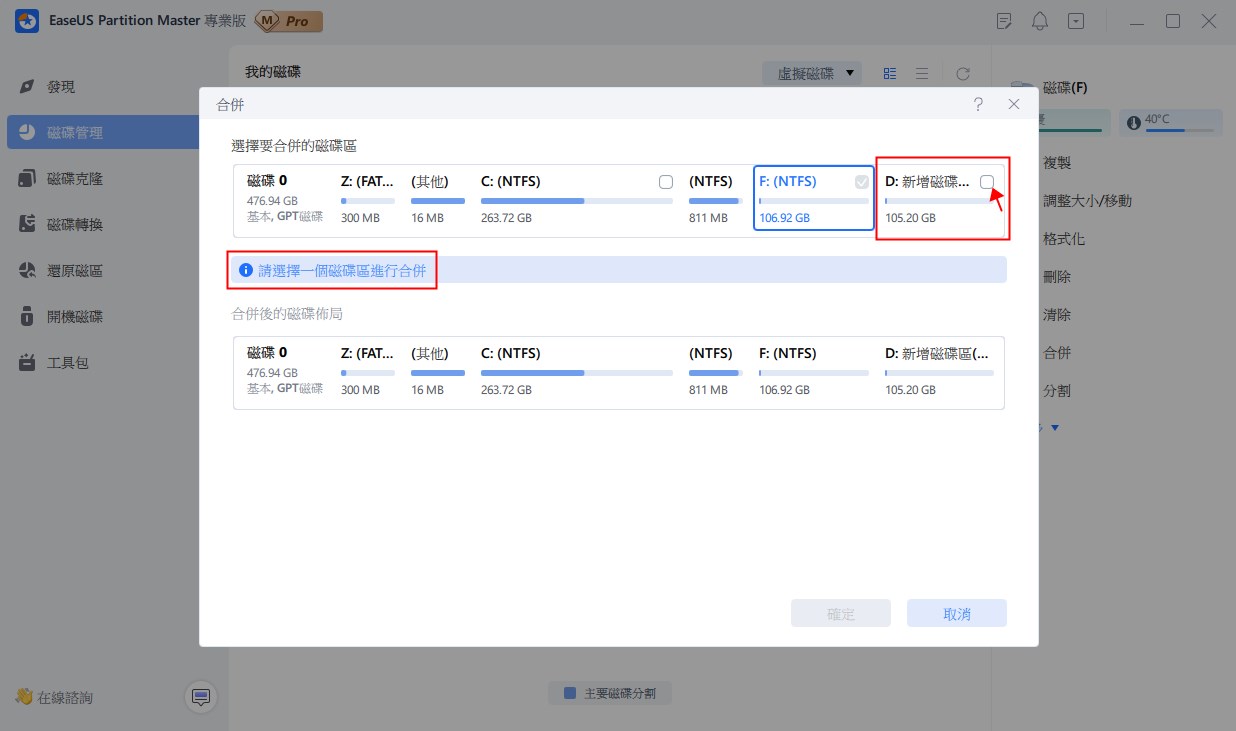The width and height of the screenshot is (1236, 731).
Task: Open the feedback note icon
Action: pyautogui.click(x=1003, y=20)
